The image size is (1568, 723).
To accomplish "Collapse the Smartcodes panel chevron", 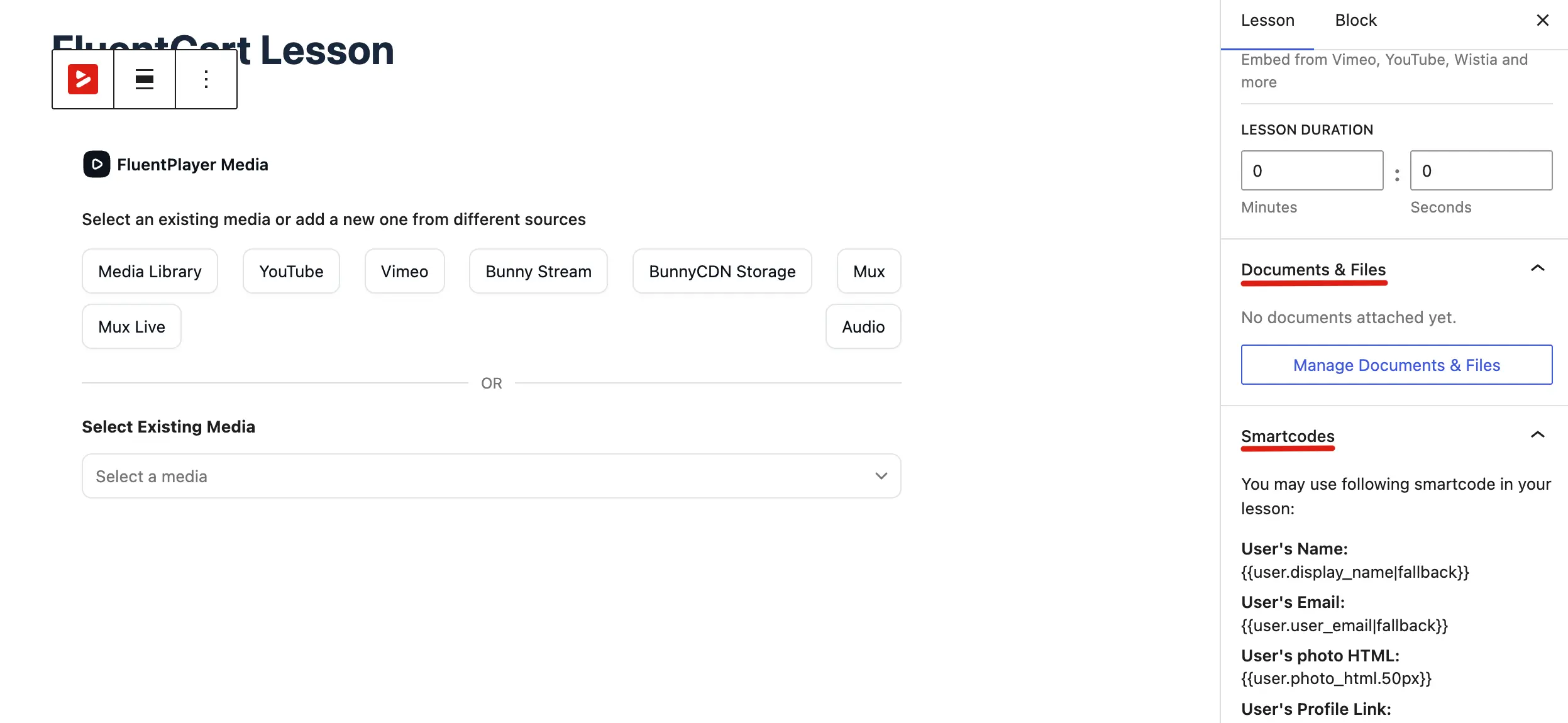I will [1537, 435].
